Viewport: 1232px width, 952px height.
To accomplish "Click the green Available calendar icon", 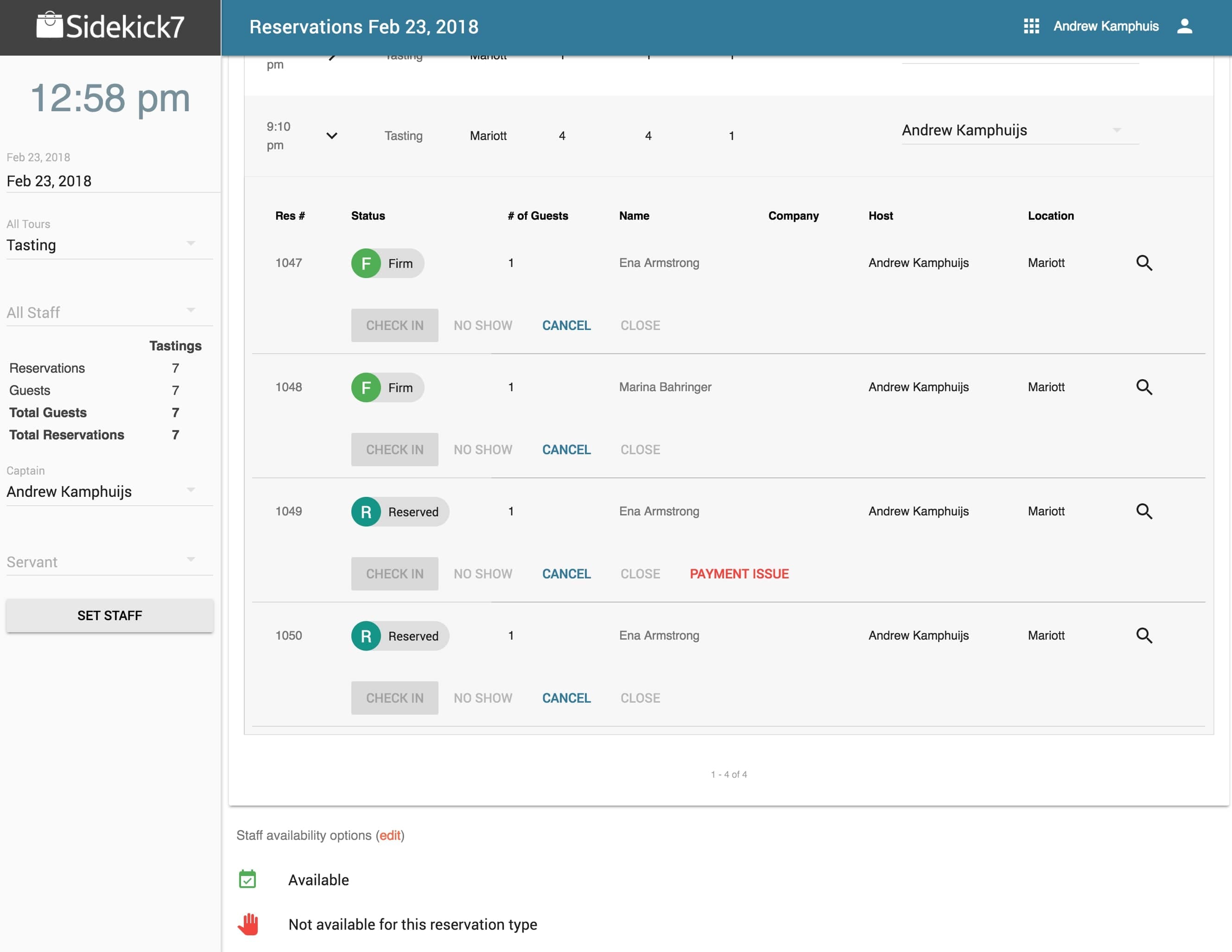I will [248, 879].
